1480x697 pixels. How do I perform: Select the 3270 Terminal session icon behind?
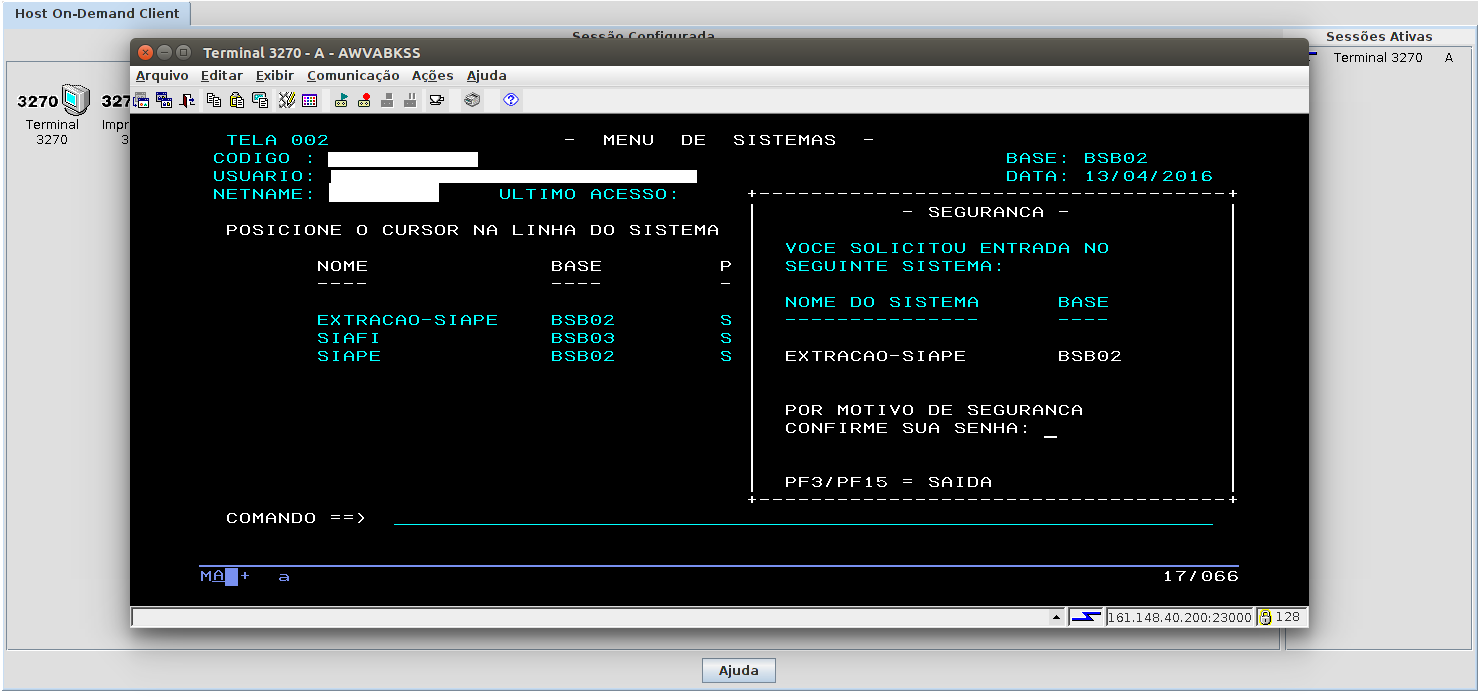(53, 116)
